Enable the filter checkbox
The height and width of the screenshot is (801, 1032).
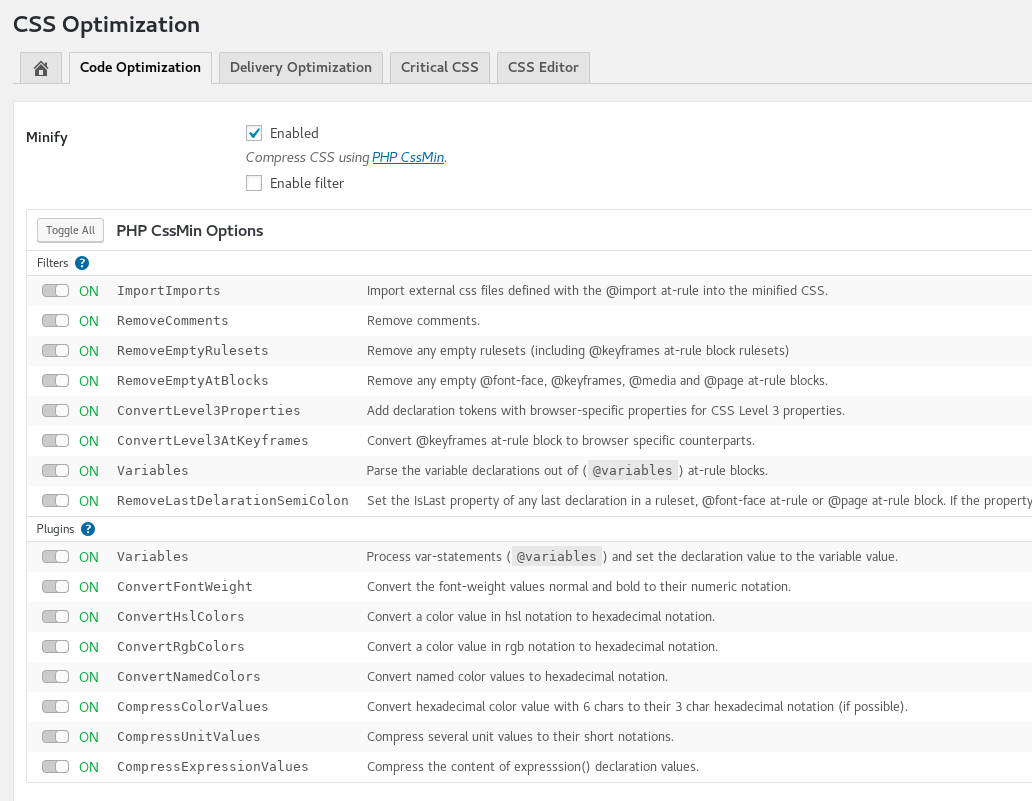click(x=254, y=182)
